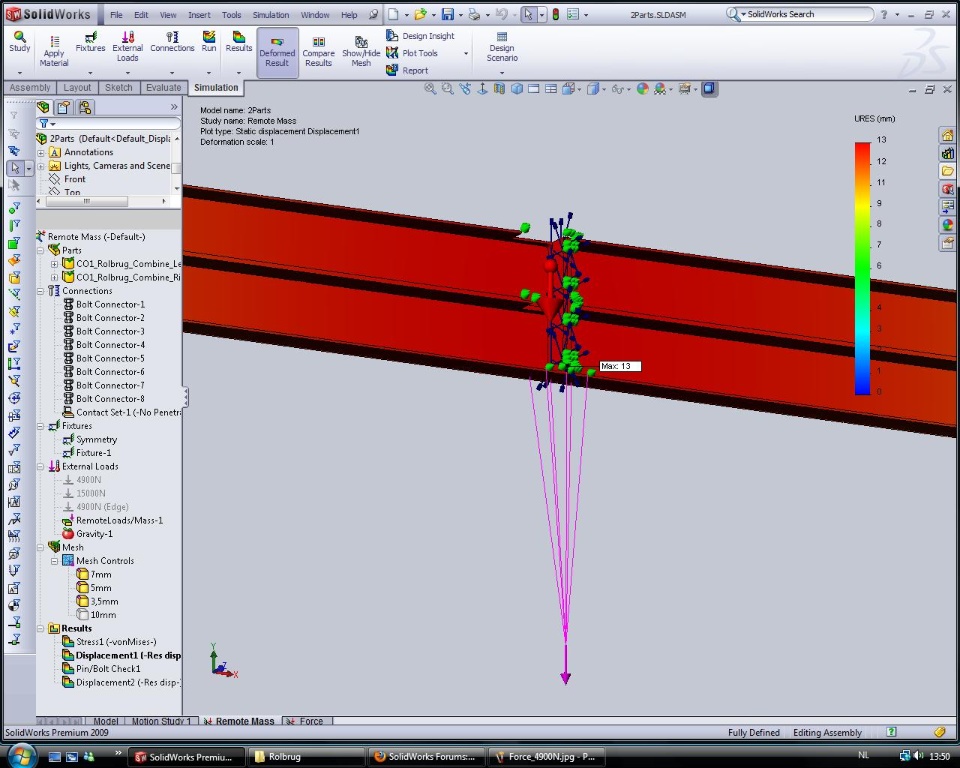Open the Plot Tools dropdown
Image resolution: width=960 pixels, height=768 pixels.
tap(427, 53)
